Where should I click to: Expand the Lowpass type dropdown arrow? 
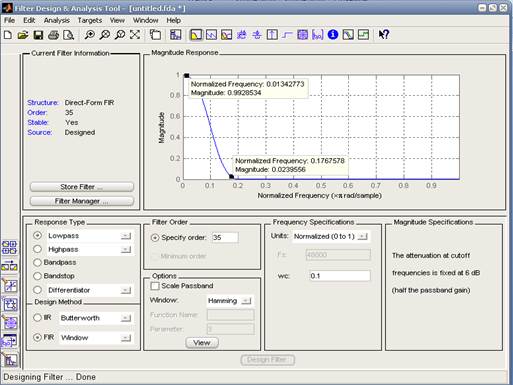(x=126, y=236)
